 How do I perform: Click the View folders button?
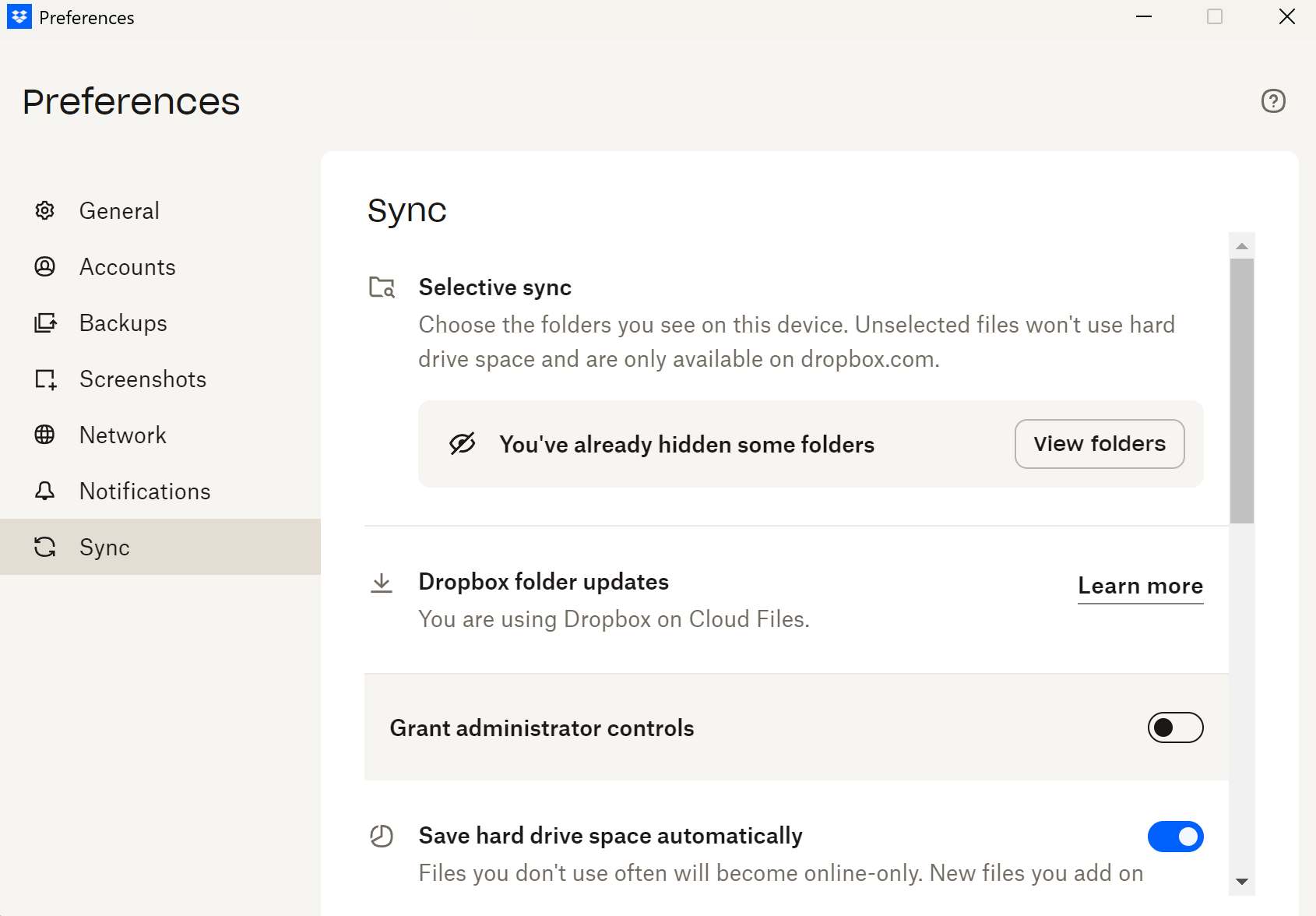click(1100, 444)
